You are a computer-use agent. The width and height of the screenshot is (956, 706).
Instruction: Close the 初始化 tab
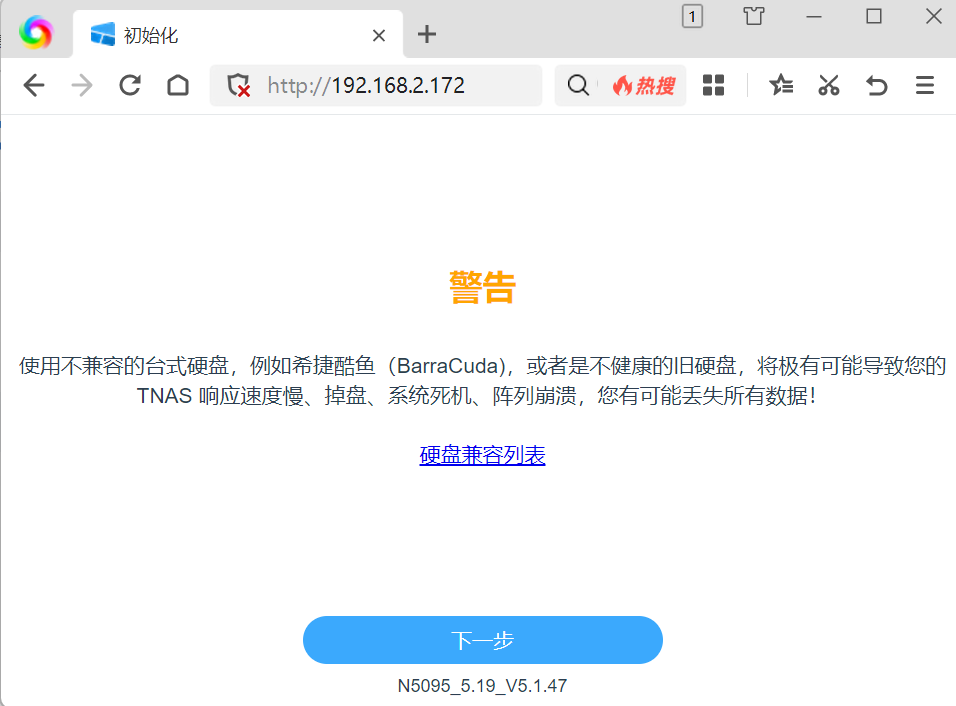[x=379, y=35]
